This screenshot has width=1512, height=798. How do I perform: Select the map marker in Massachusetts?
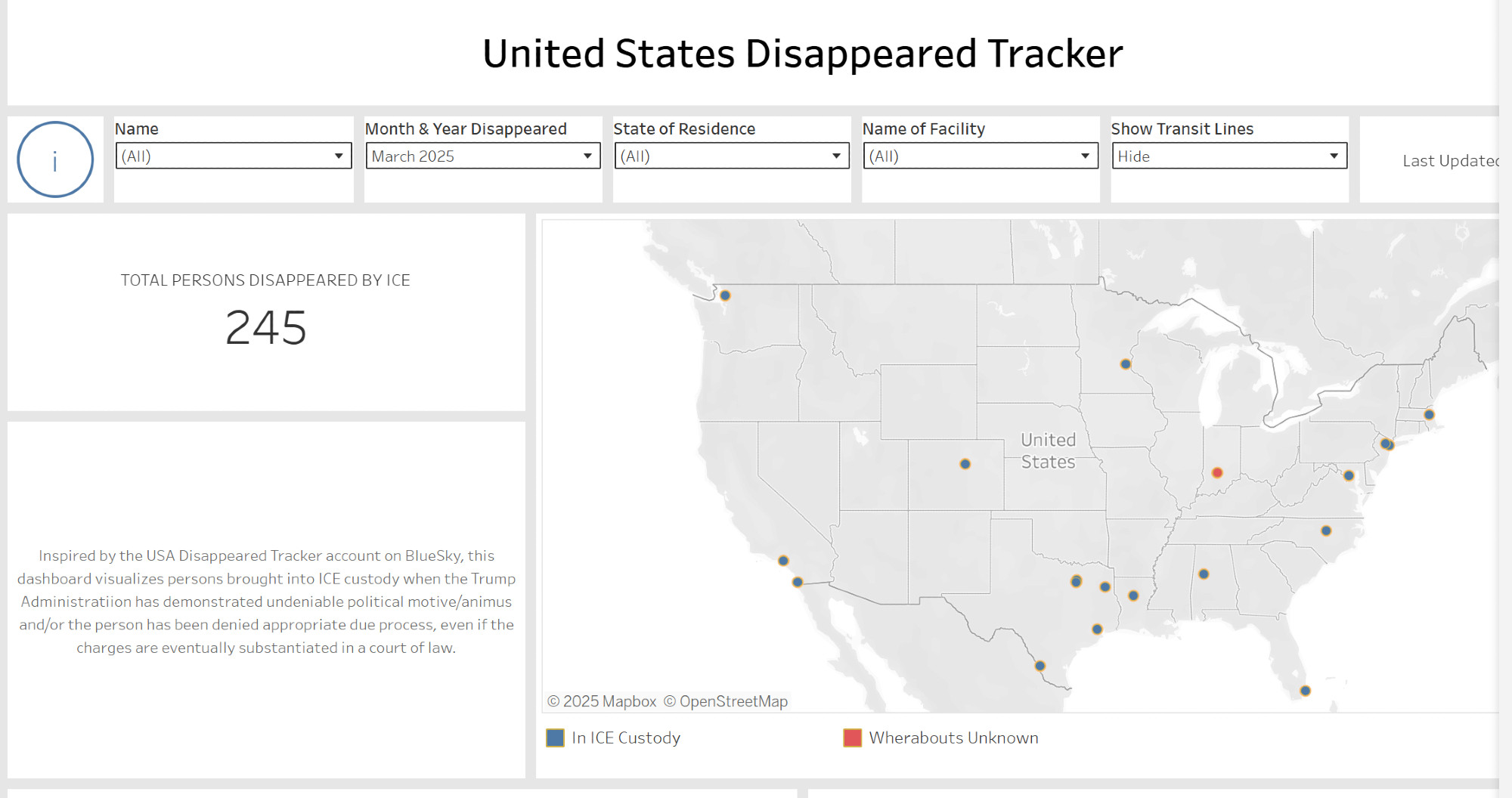point(1429,414)
